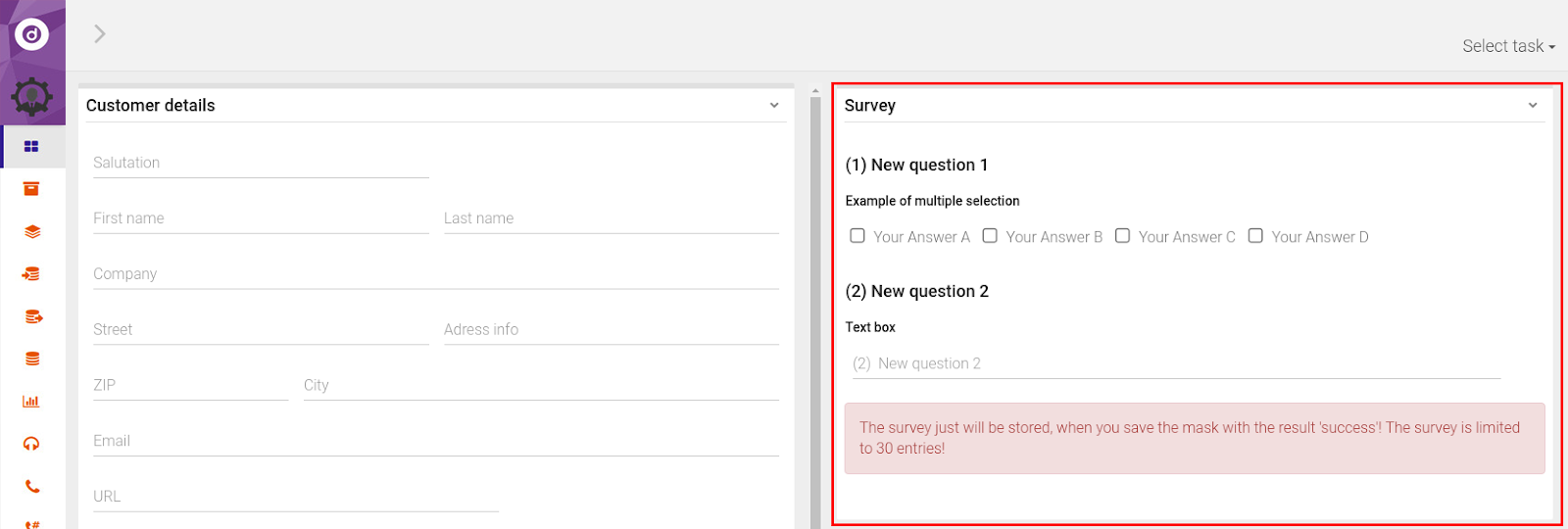
Task: Click the 'First name' input field
Action: tap(261, 218)
